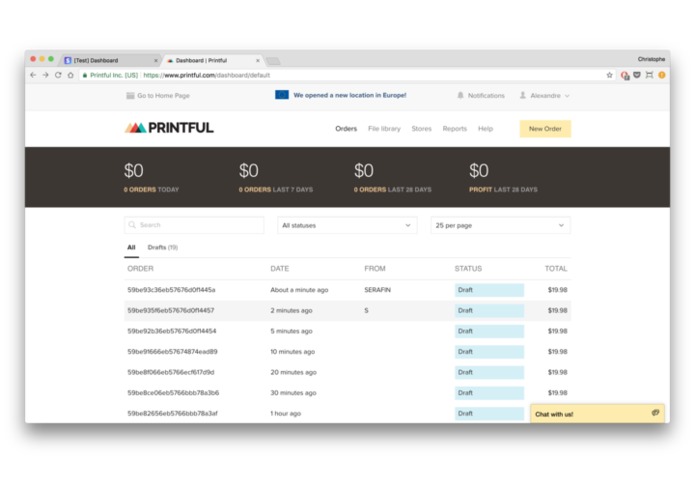Screen dimensions: 695x494
Task: Open a new browser tab
Action: click(x=273, y=61)
